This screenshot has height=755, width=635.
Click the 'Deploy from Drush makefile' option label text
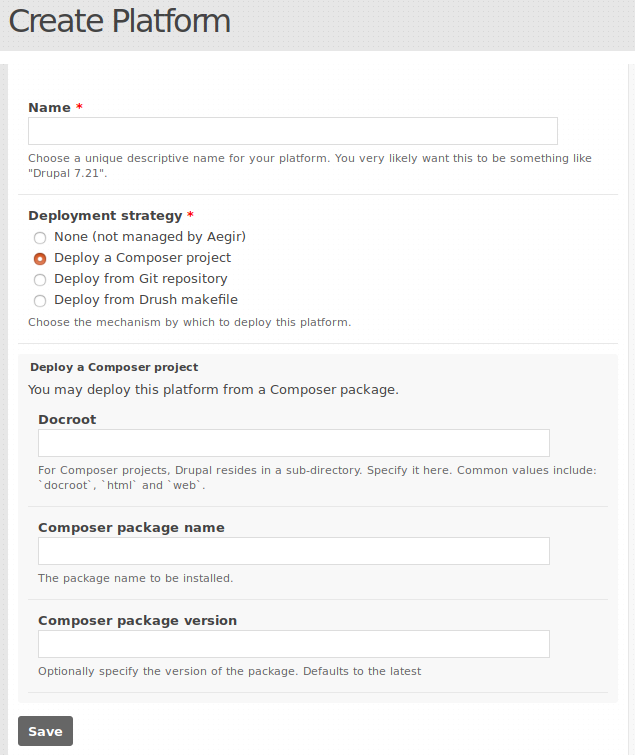[145, 300]
